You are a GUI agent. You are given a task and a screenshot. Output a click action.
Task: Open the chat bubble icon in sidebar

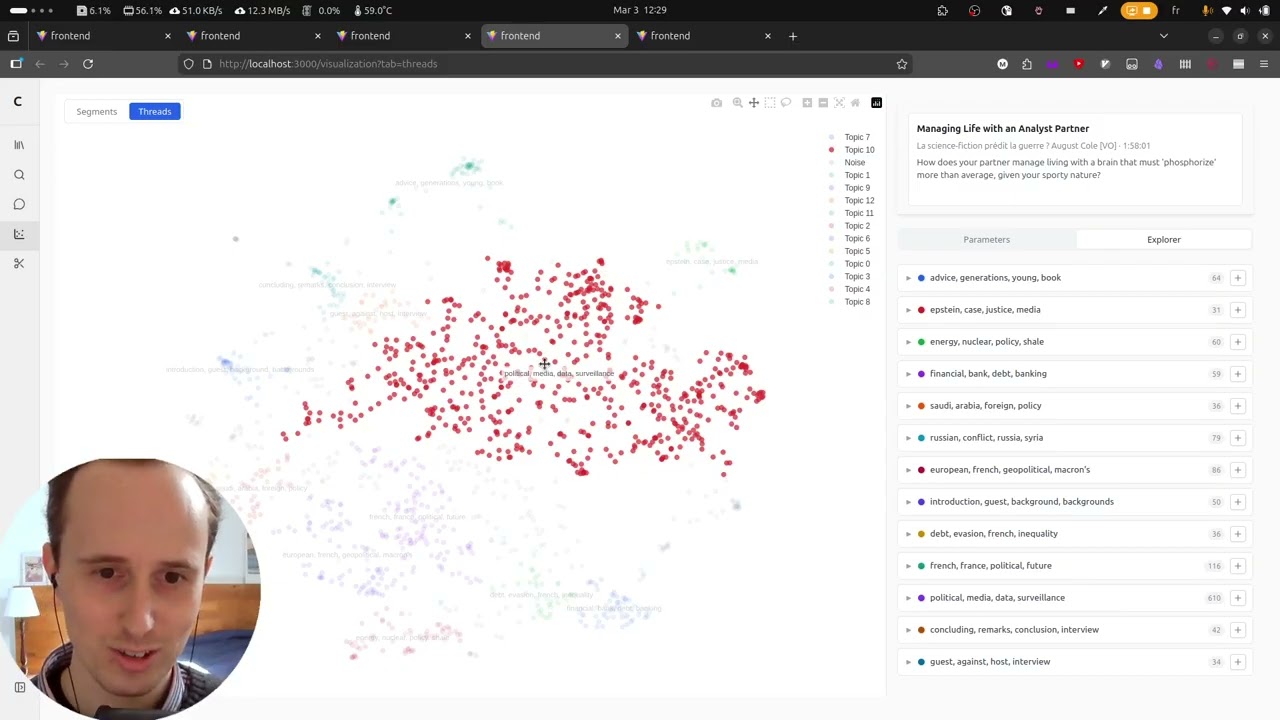click(19, 204)
